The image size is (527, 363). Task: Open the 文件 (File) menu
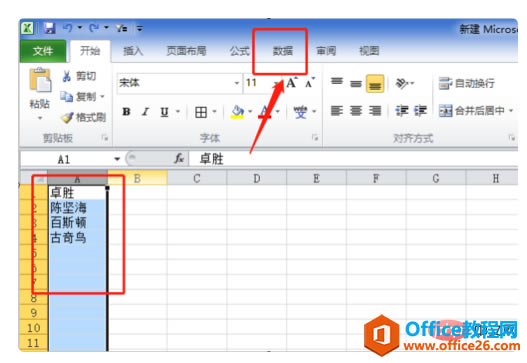[x=43, y=51]
